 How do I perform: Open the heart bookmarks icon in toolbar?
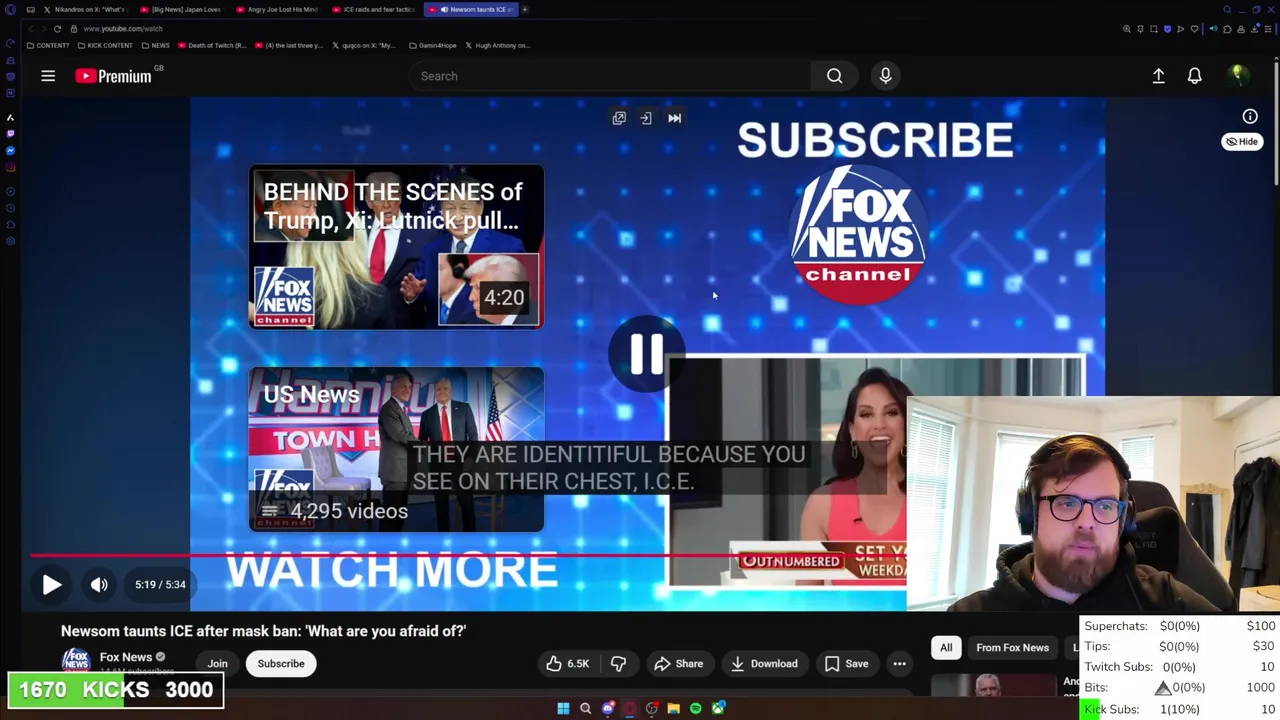tap(1194, 29)
